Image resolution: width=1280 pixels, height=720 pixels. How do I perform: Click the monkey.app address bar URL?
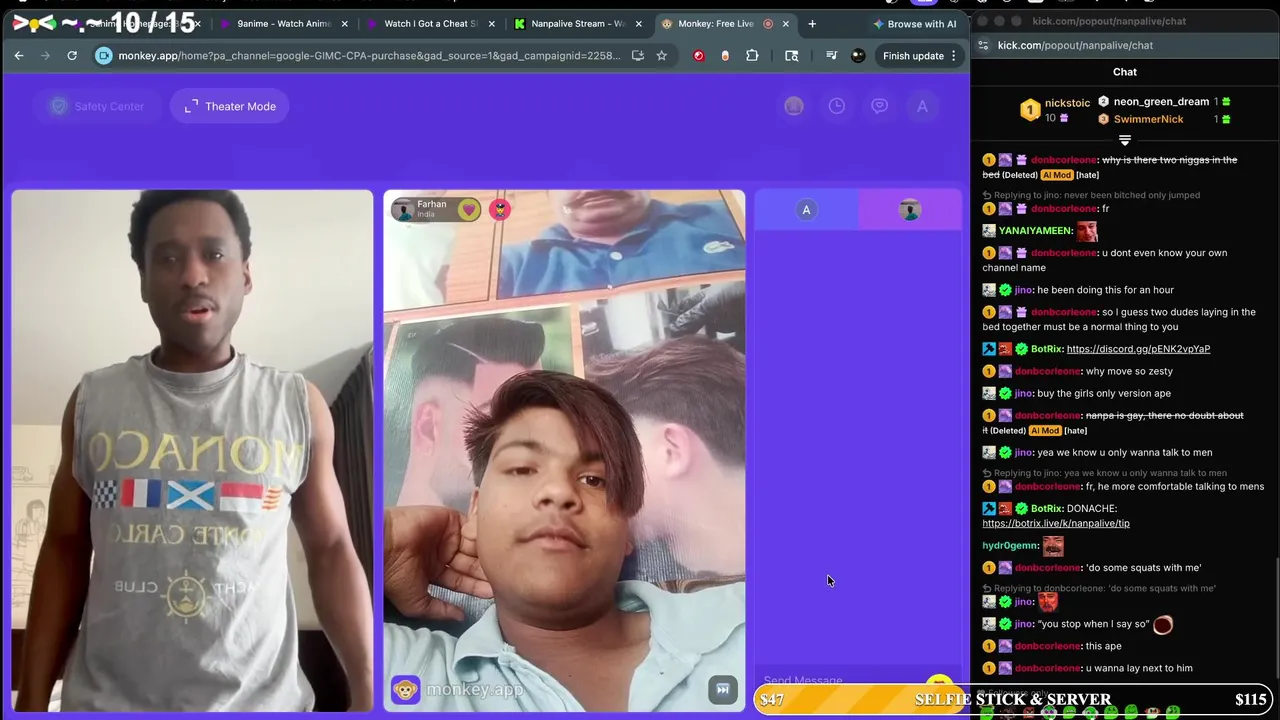[x=369, y=56]
